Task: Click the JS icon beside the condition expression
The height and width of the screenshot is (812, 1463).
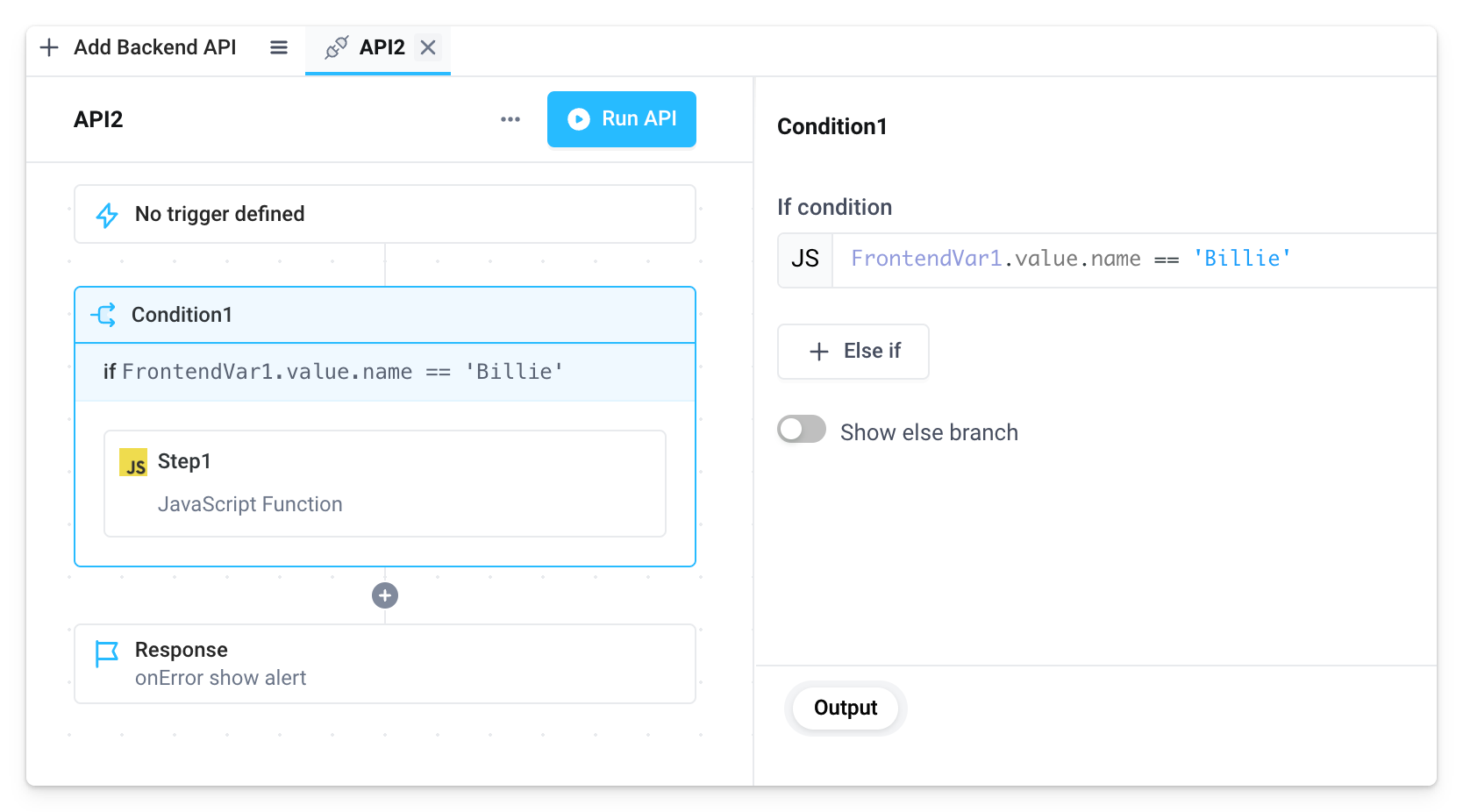Action: 804,260
